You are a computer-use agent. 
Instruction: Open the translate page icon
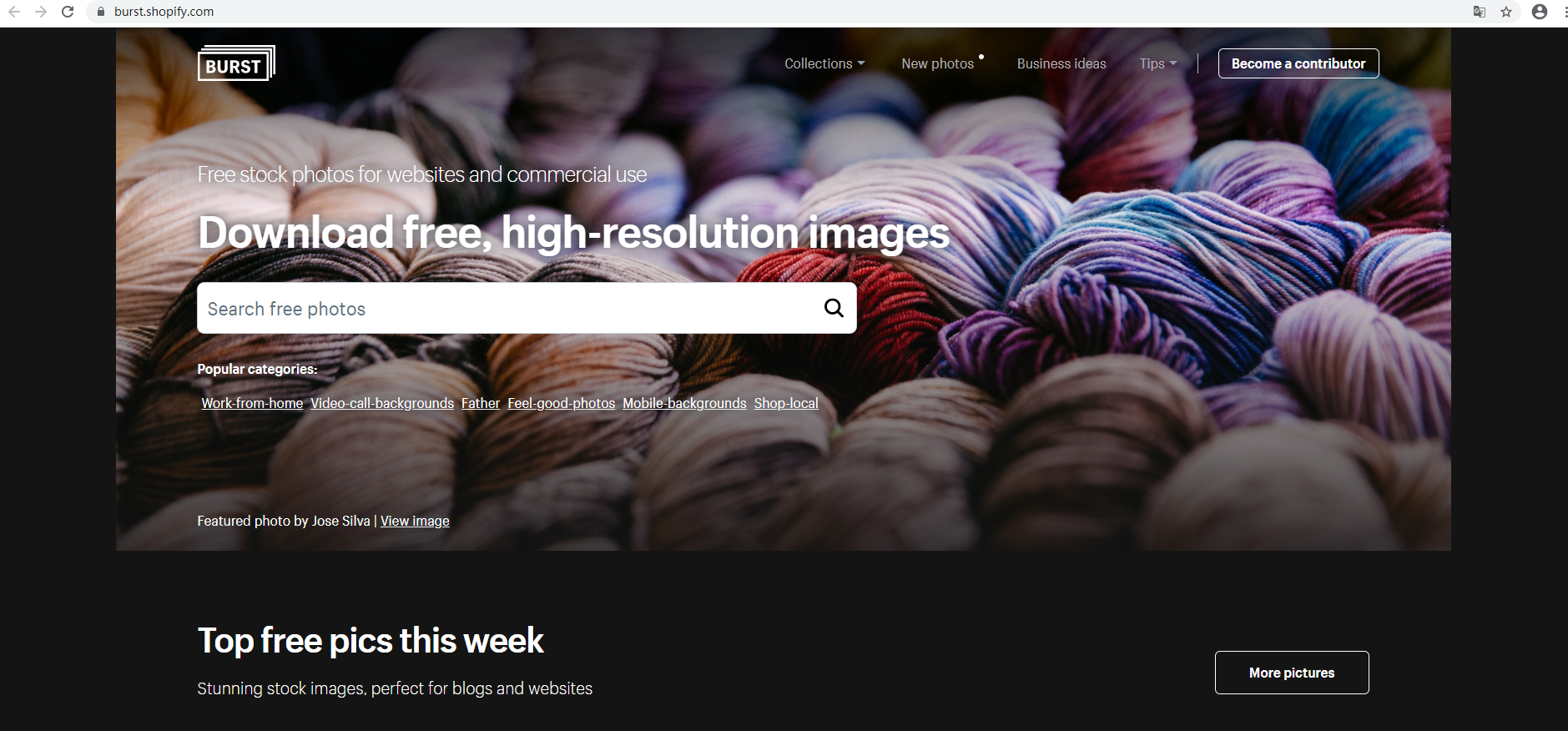click(x=1480, y=12)
